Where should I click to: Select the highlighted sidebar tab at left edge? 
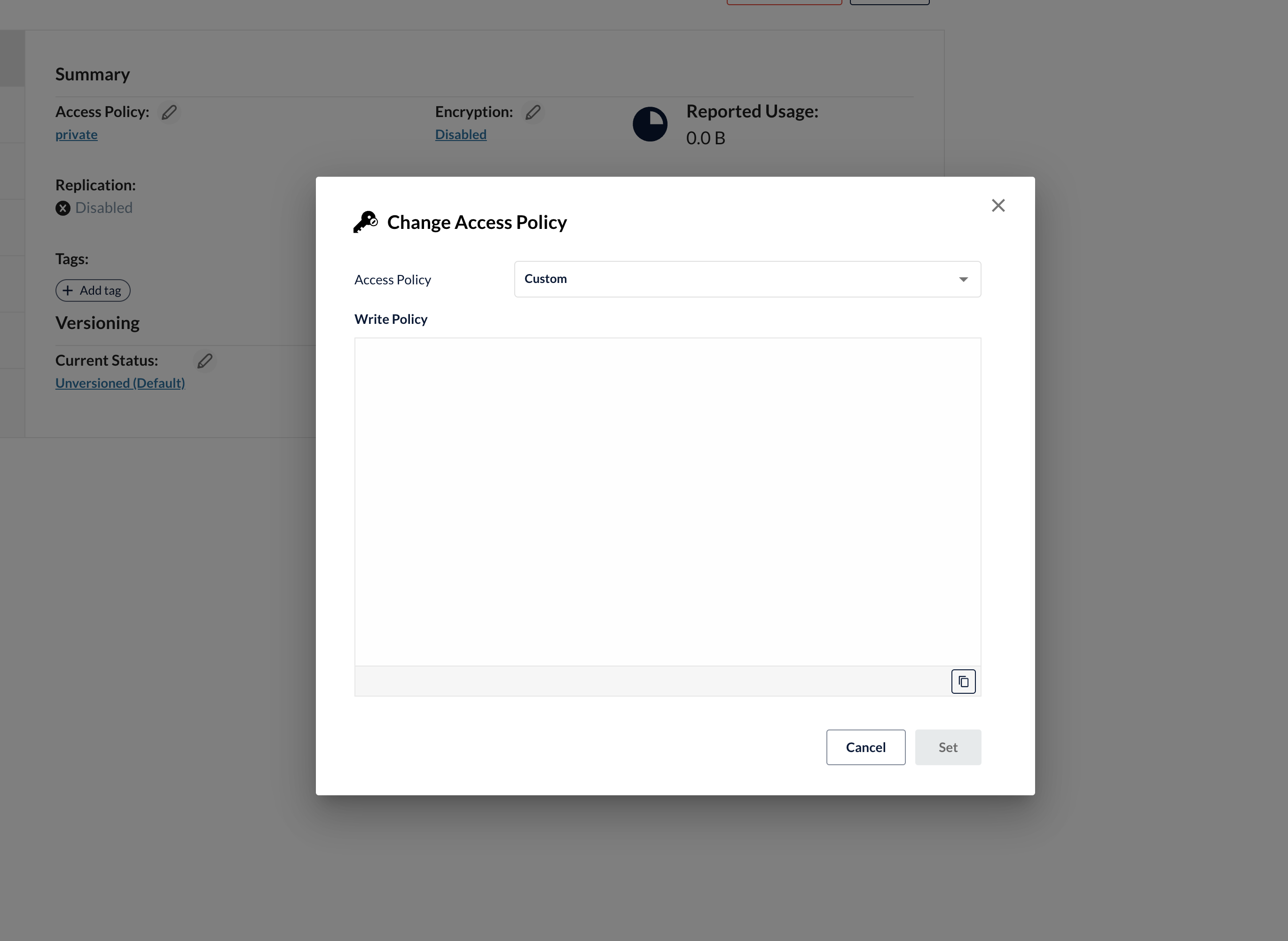pyautogui.click(x=12, y=58)
